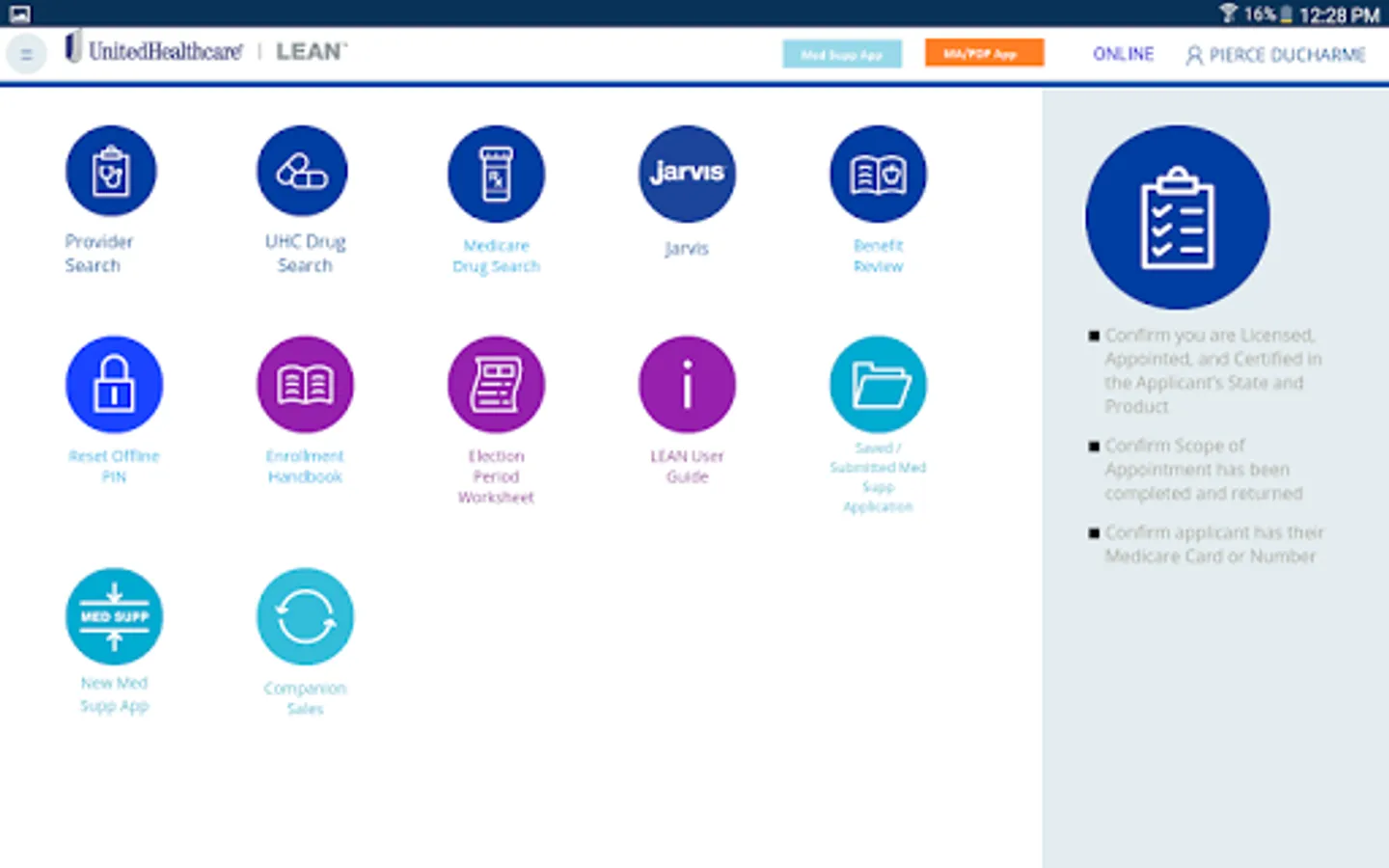Select 'Confirm applicant has their Medicare Card' text

click(x=1214, y=544)
